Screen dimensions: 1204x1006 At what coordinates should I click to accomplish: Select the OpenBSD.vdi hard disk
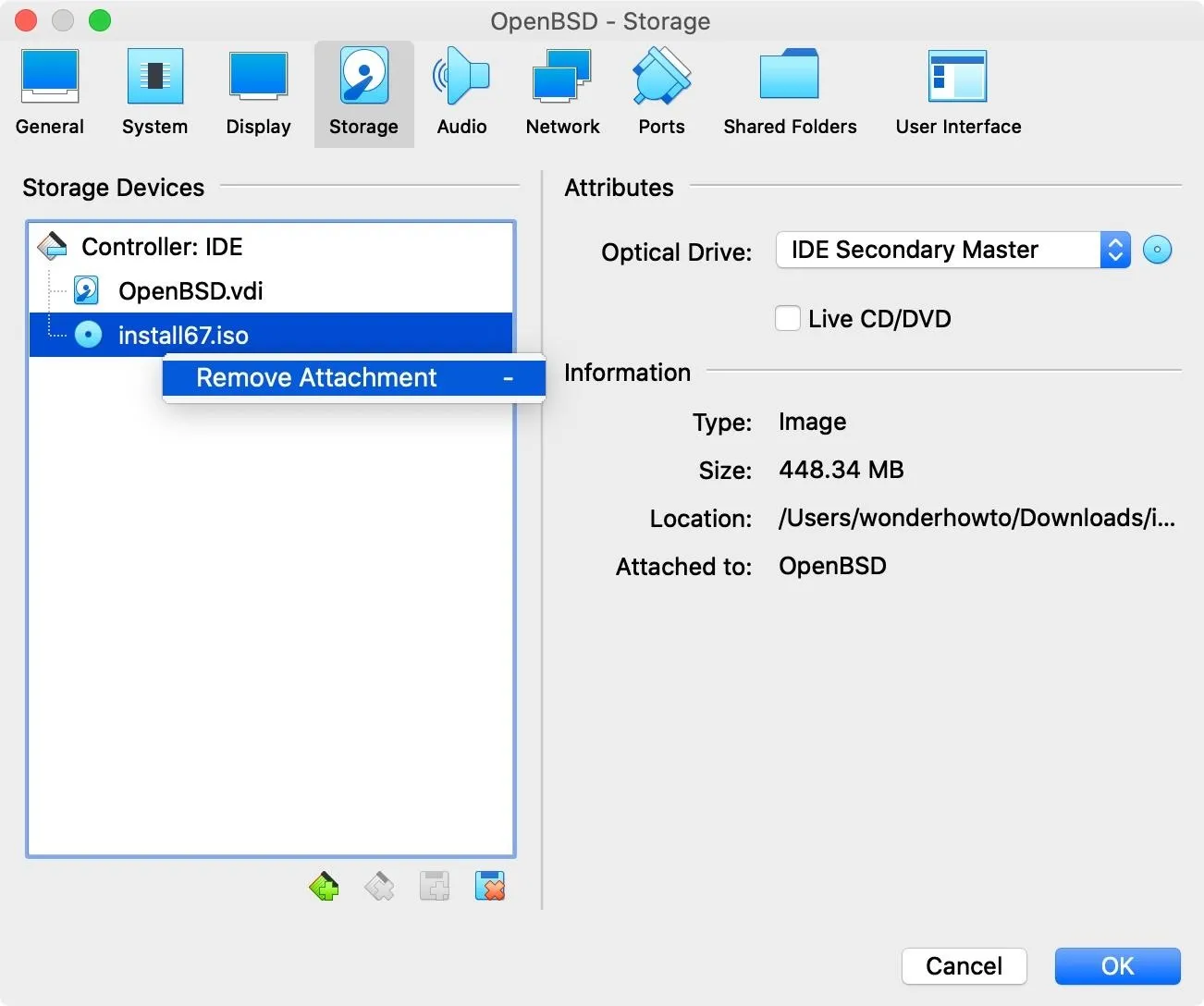point(271,291)
